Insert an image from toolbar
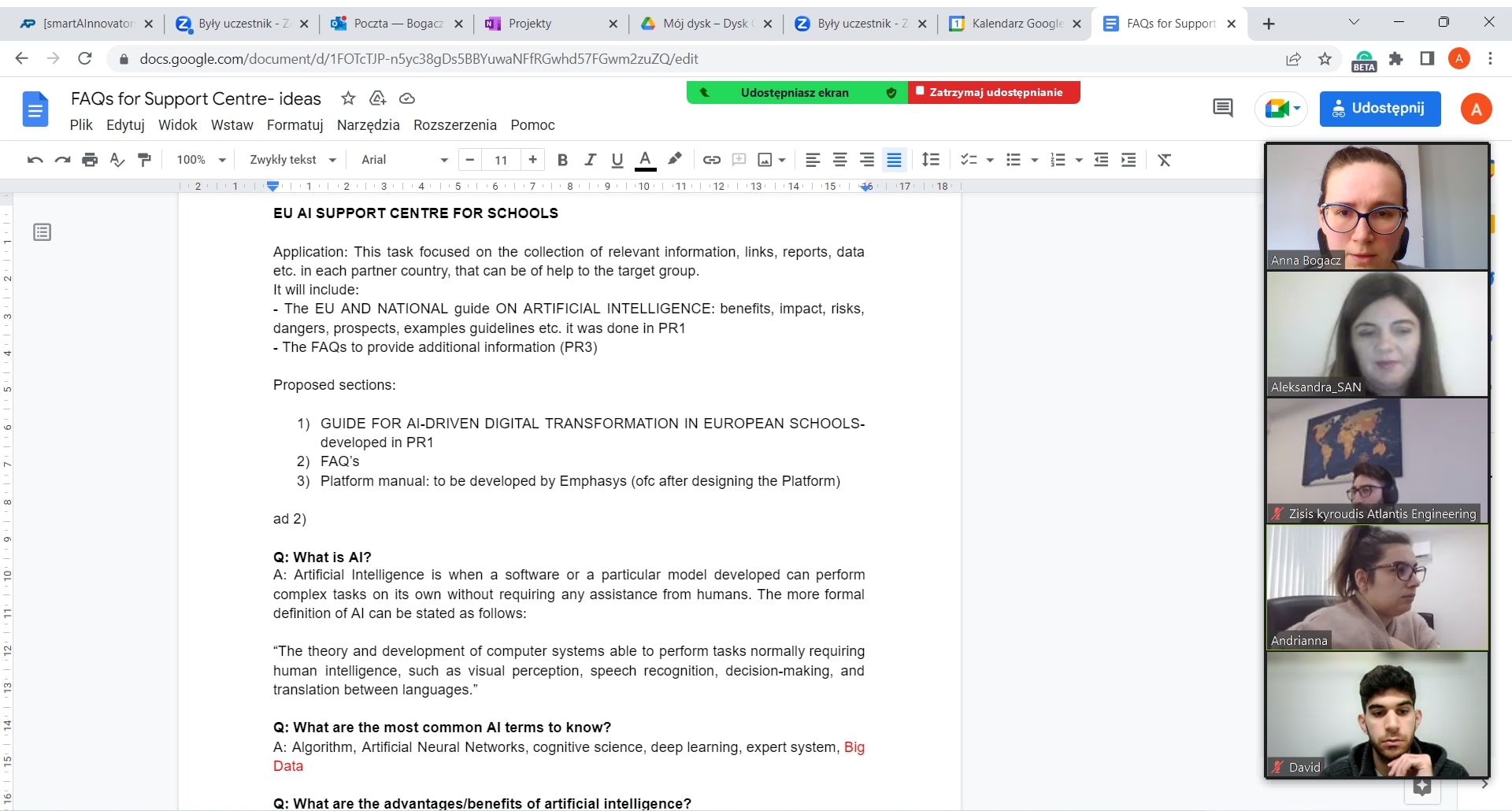This screenshot has width=1512, height=811. [x=765, y=160]
